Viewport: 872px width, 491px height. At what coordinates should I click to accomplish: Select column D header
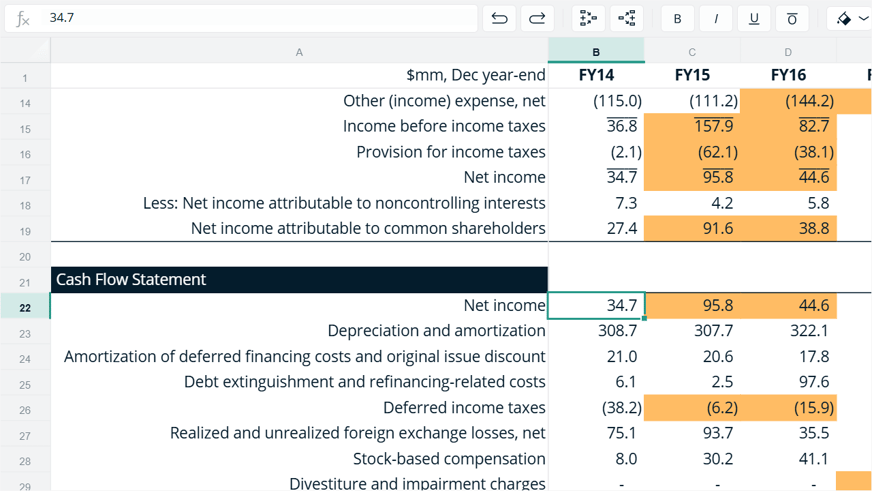[x=788, y=52]
